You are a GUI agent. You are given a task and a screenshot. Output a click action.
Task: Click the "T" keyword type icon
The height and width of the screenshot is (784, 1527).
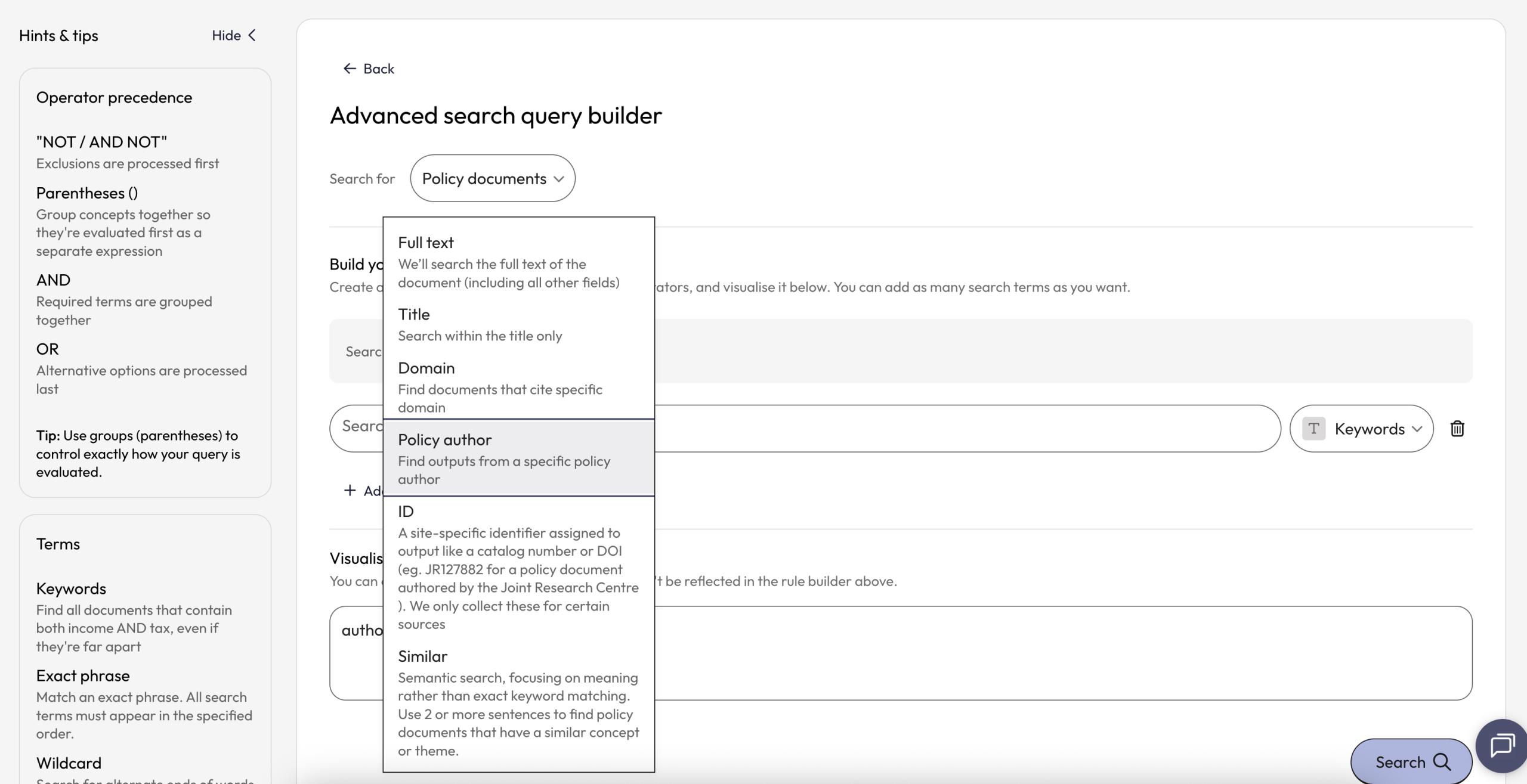pos(1314,428)
